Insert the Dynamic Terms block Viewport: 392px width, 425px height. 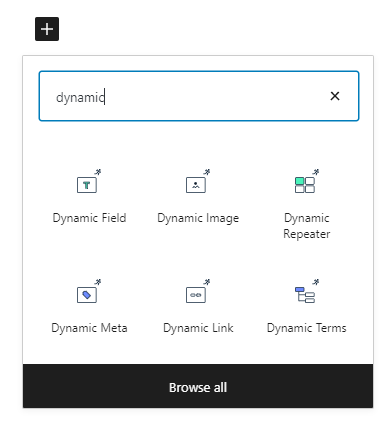[x=307, y=307]
